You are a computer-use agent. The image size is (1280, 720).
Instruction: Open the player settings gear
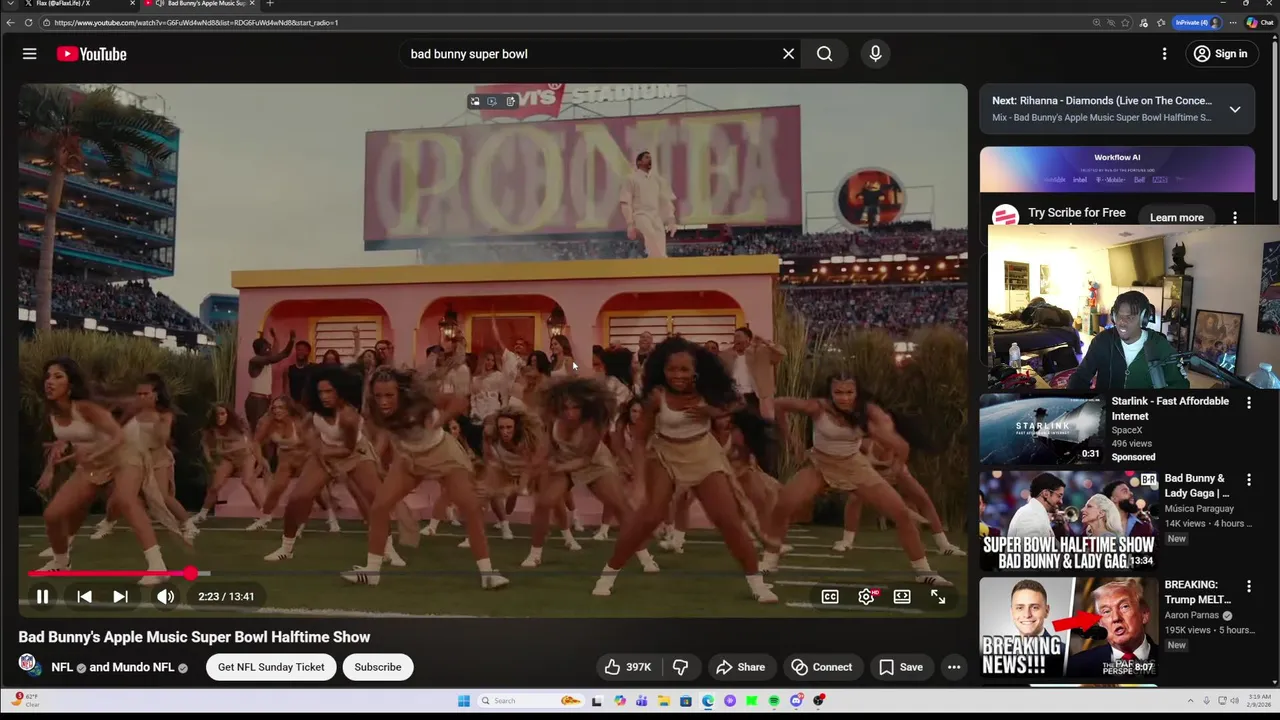pos(866,597)
